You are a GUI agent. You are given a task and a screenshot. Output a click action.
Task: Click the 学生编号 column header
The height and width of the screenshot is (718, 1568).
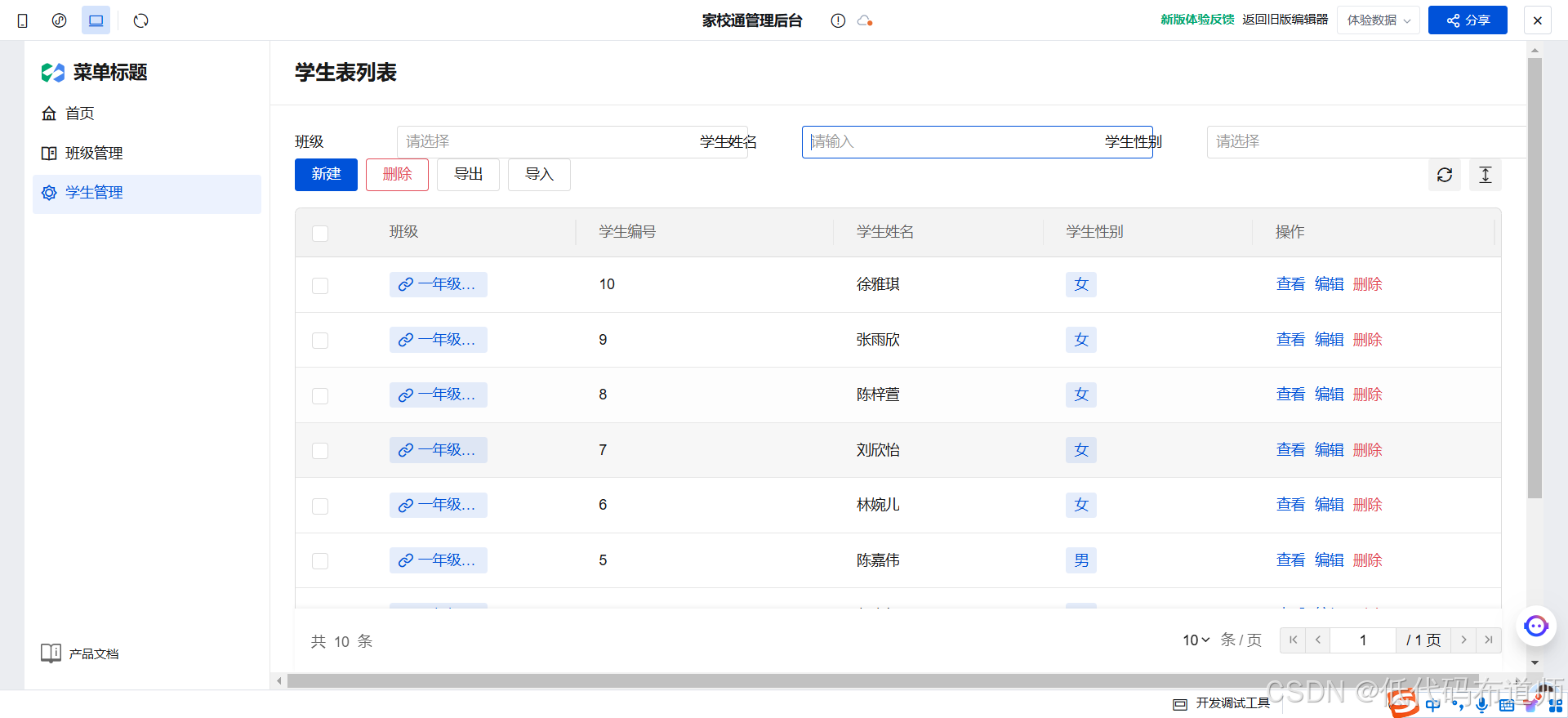point(627,232)
